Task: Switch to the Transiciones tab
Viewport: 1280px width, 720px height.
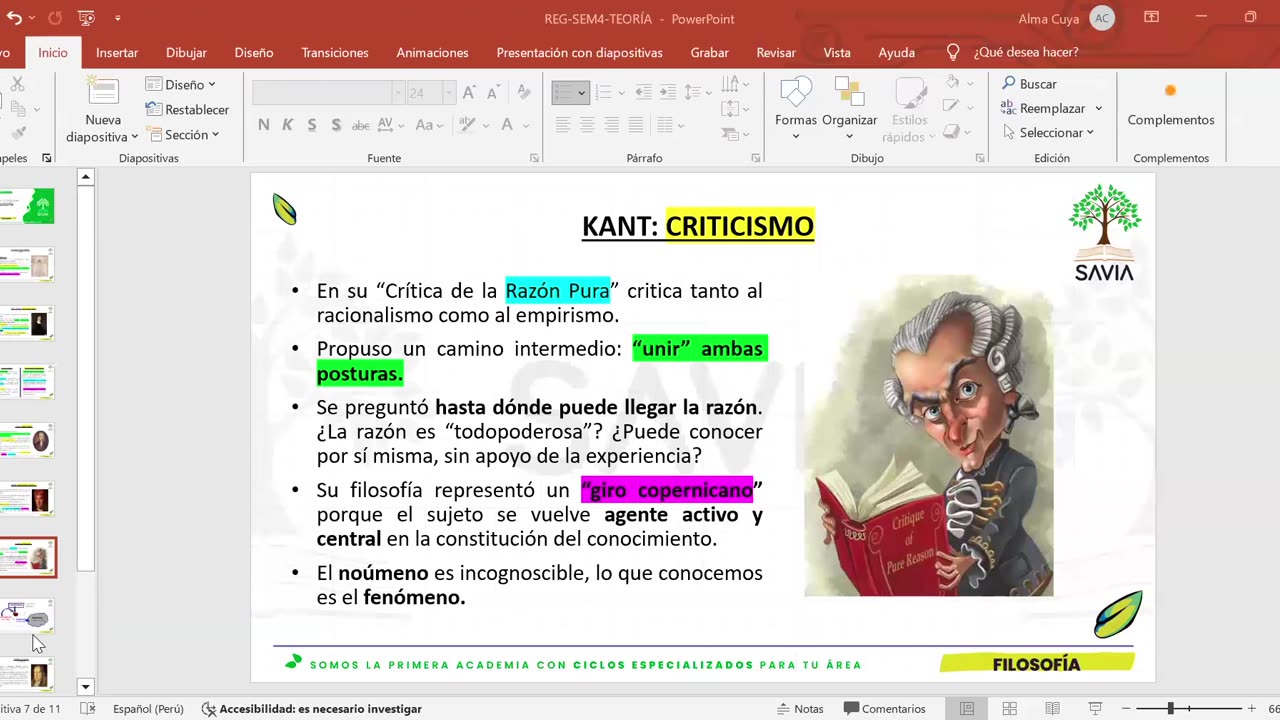Action: [335, 52]
